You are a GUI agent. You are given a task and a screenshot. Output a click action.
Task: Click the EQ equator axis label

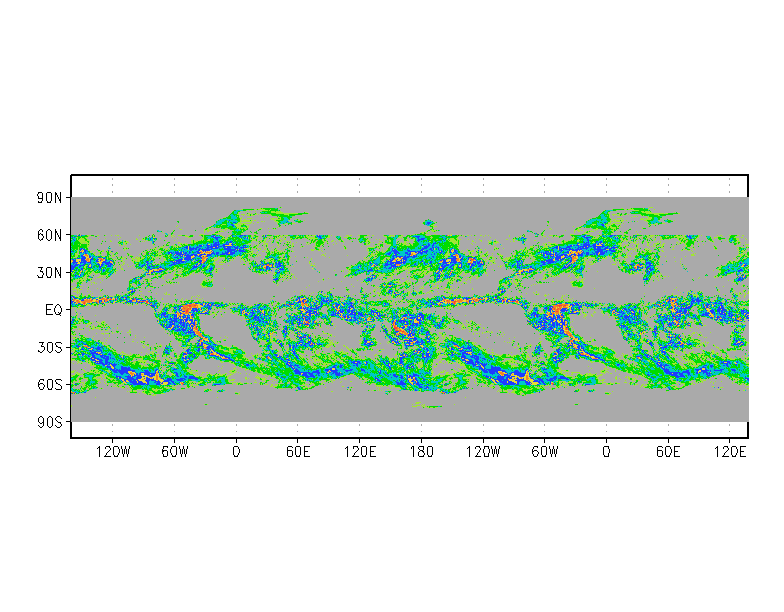tap(54, 310)
